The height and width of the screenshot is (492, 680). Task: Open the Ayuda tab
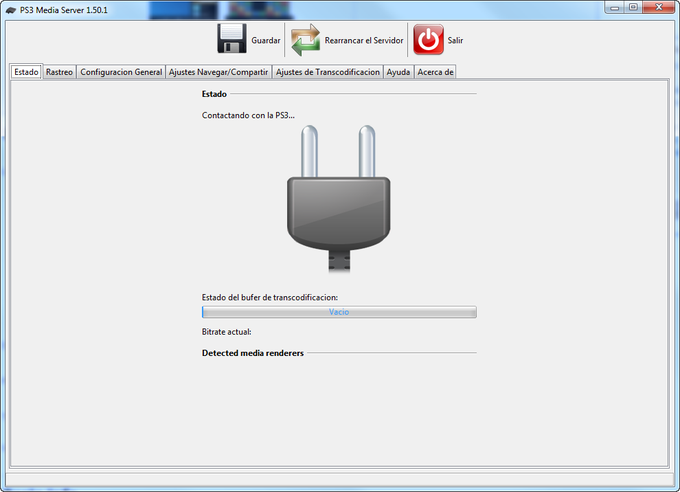point(398,72)
